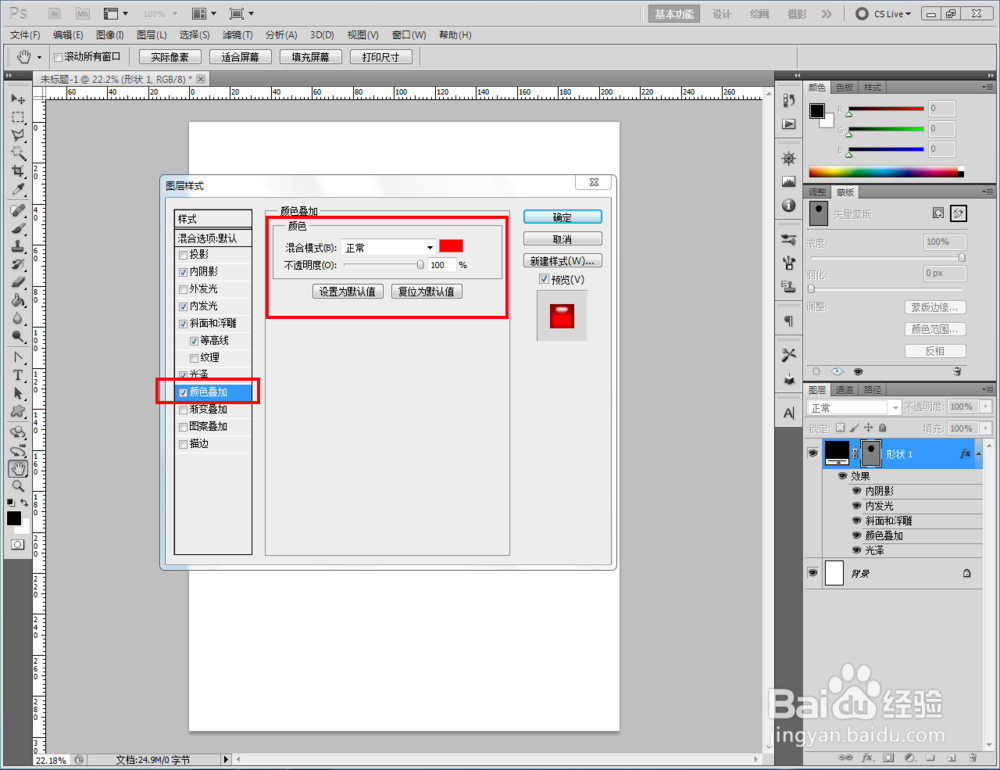
Task: Toggle the 预览(V) preview checkbox
Action: (x=544, y=279)
